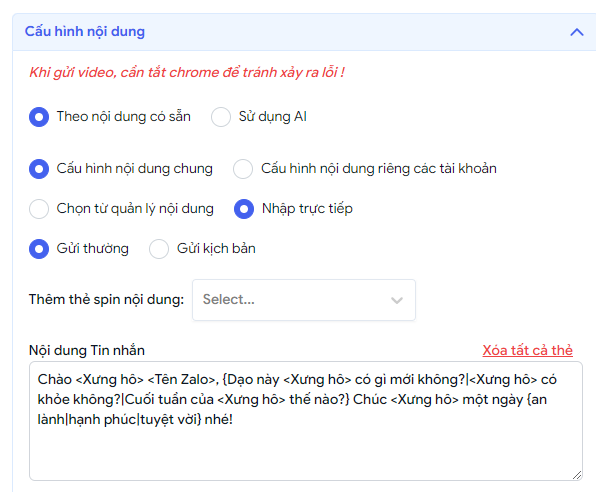The width and height of the screenshot is (596, 492).
Task: Select the Theo nội dung có sẵn radio
Action: [39, 117]
